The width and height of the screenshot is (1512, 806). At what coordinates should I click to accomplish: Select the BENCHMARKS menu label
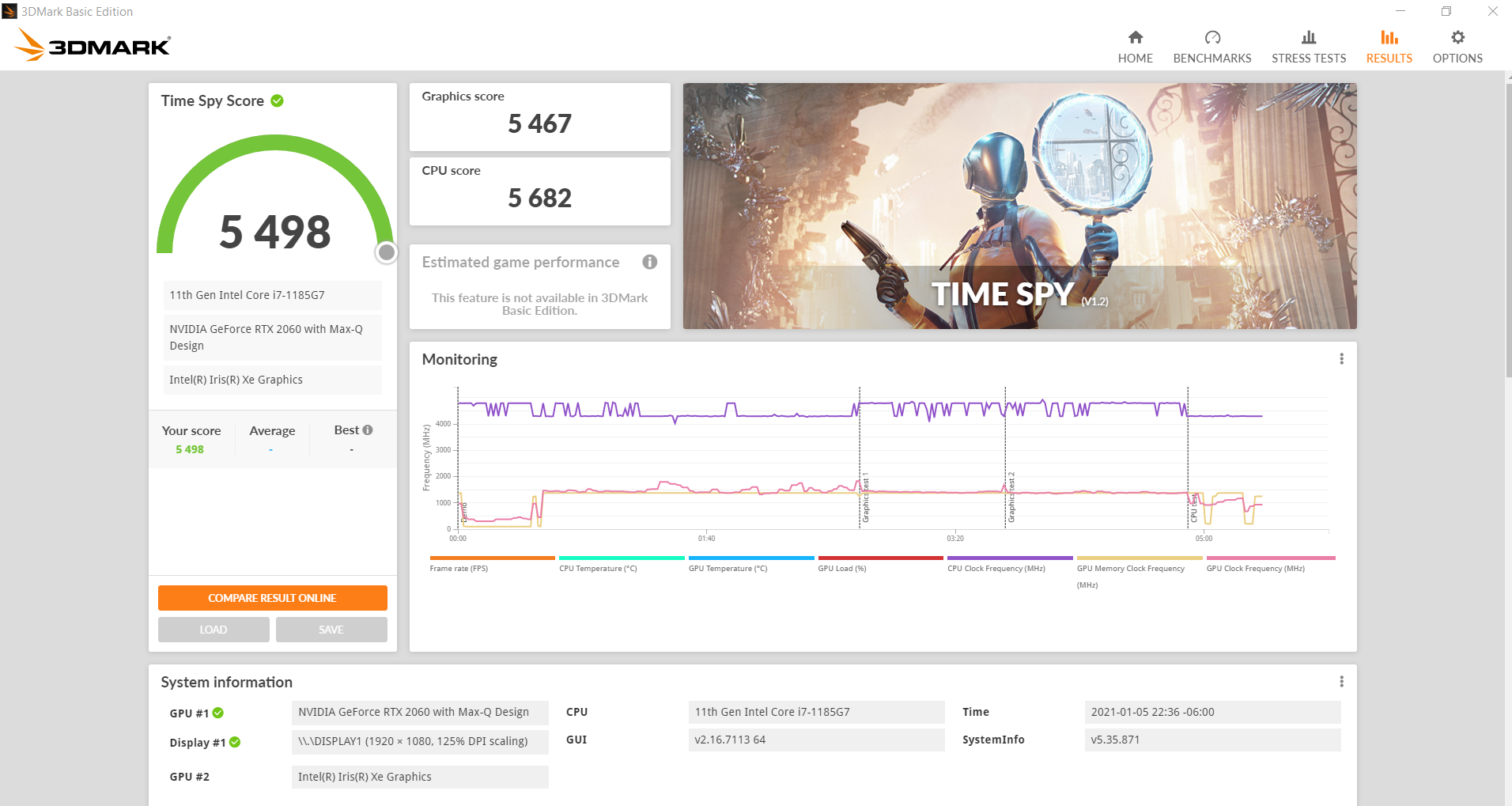coord(1212,59)
